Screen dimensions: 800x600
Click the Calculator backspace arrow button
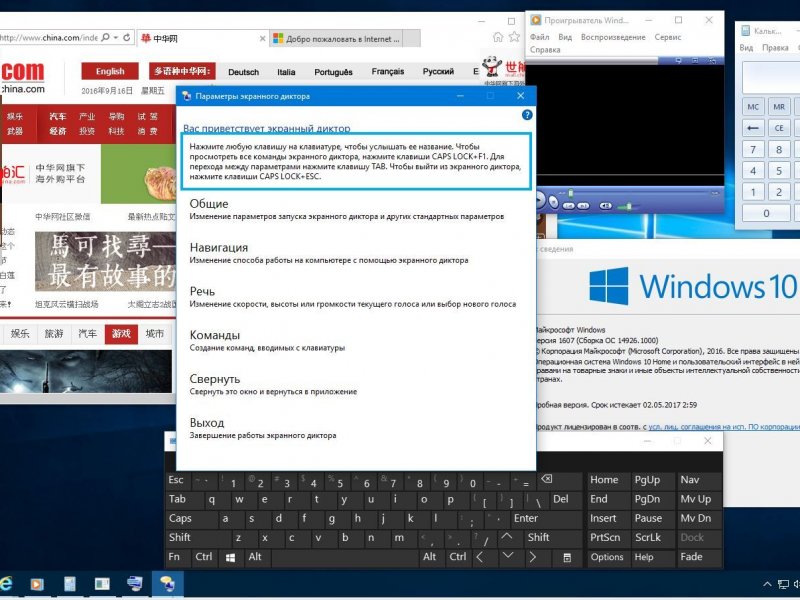pyautogui.click(x=753, y=128)
